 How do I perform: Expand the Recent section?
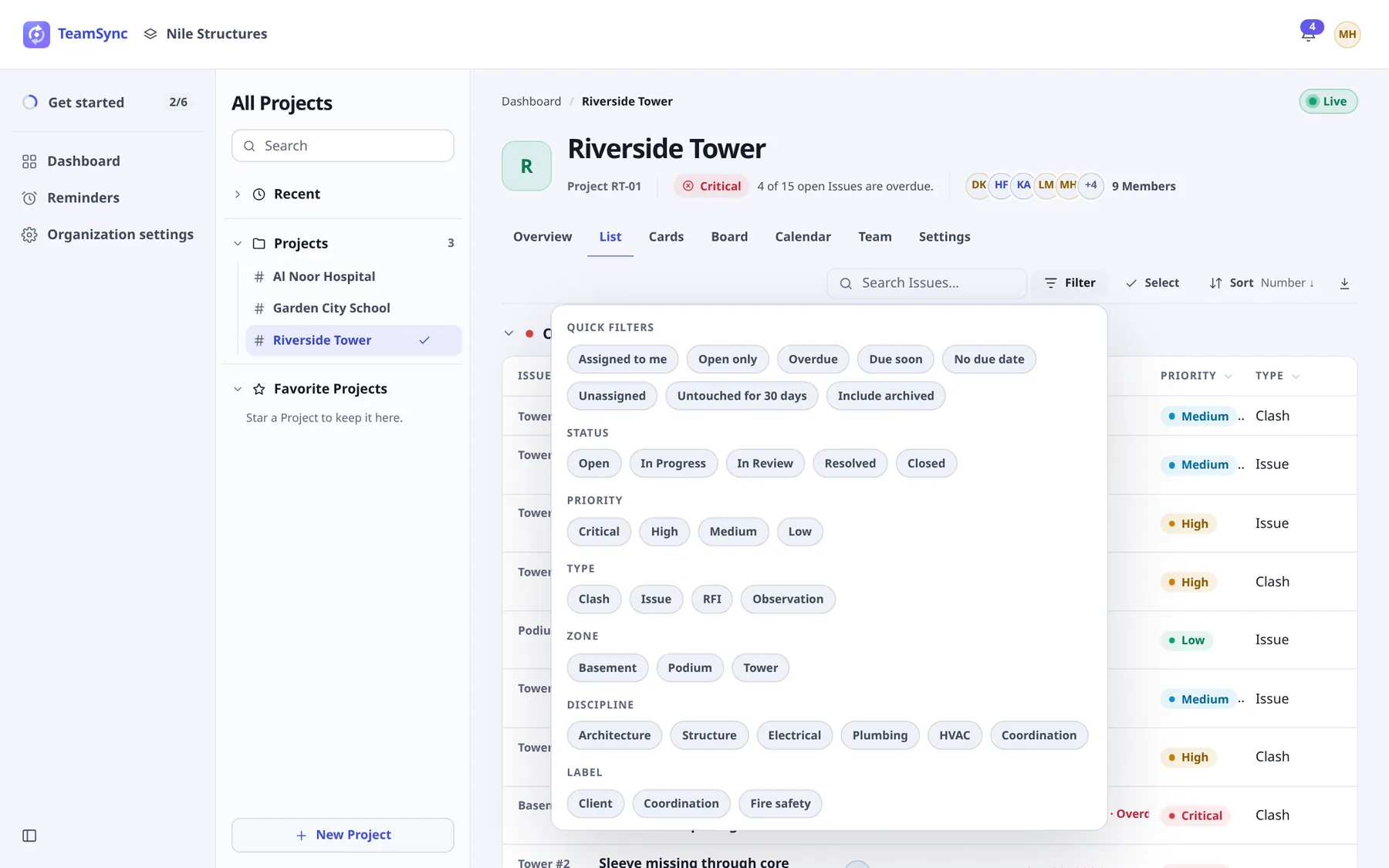(x=238, y=194)
